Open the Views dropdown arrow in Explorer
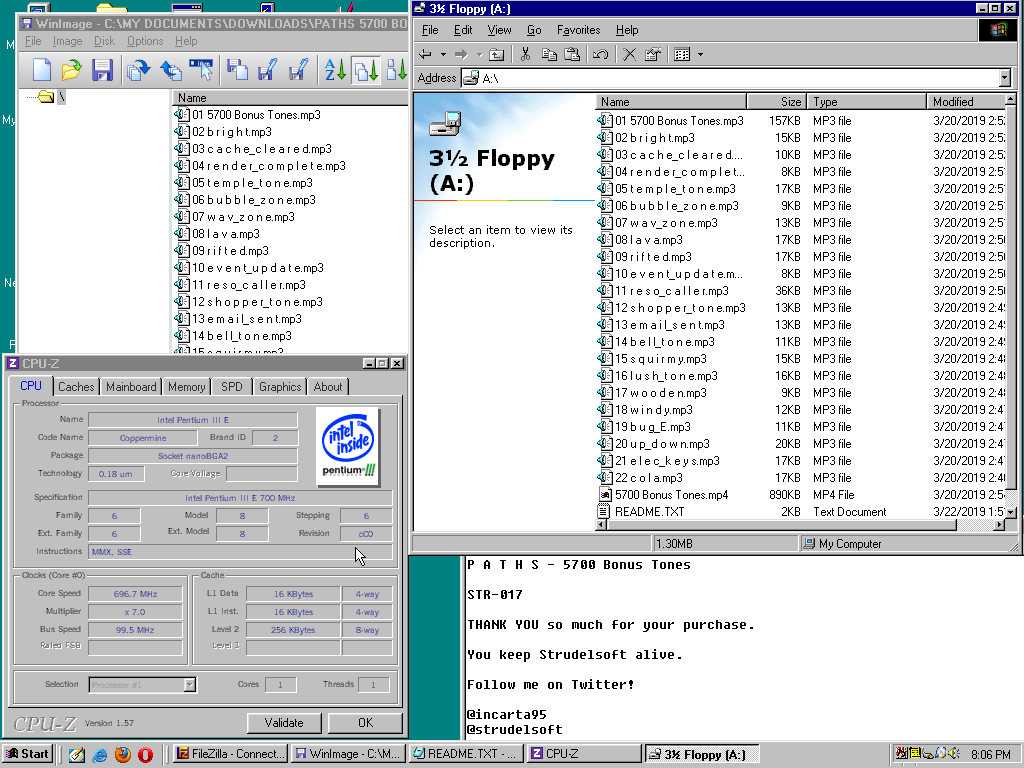The image size is (1024, 768). 700,54
